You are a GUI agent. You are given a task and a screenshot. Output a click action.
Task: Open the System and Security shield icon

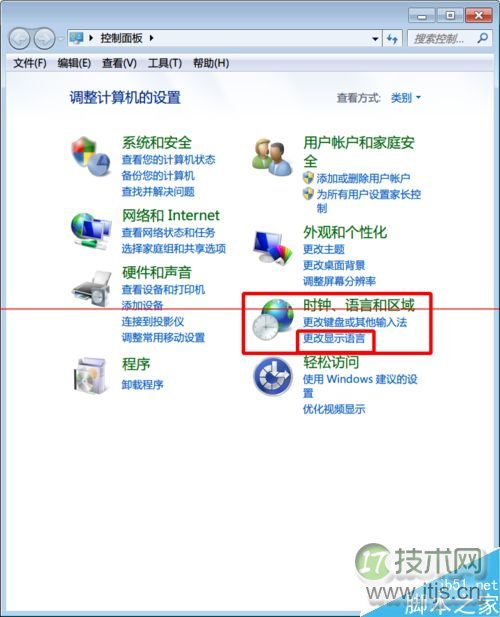pyautogui.click(x=90, y=157)
